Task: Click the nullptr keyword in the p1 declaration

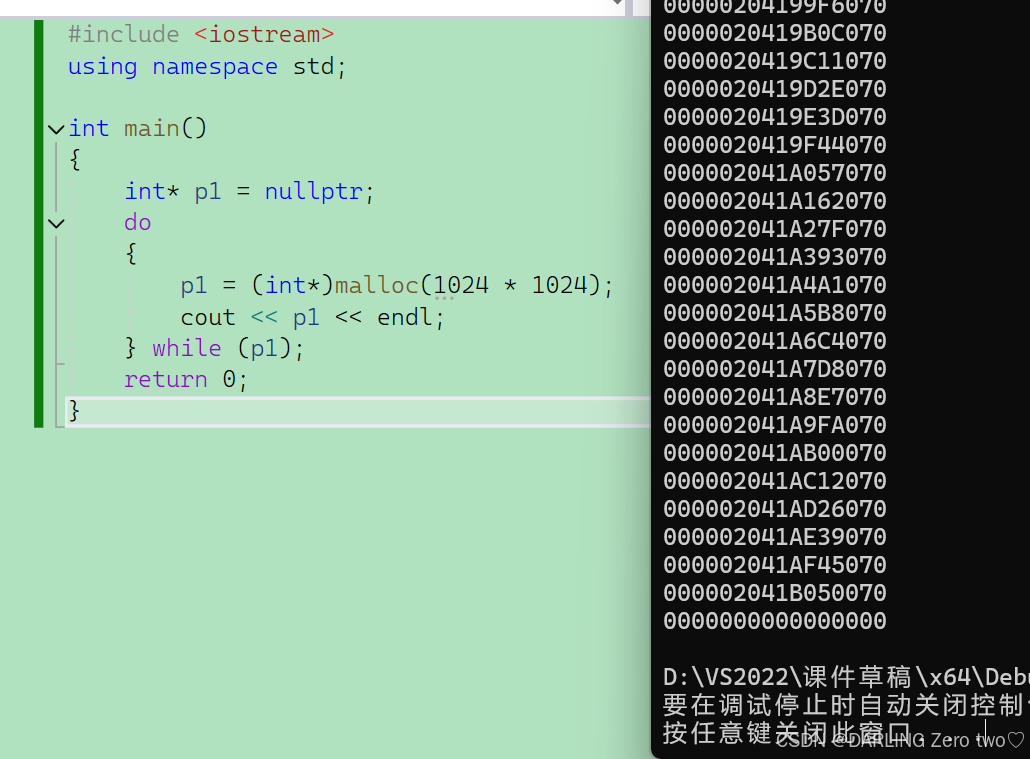Action: point(313,191)
